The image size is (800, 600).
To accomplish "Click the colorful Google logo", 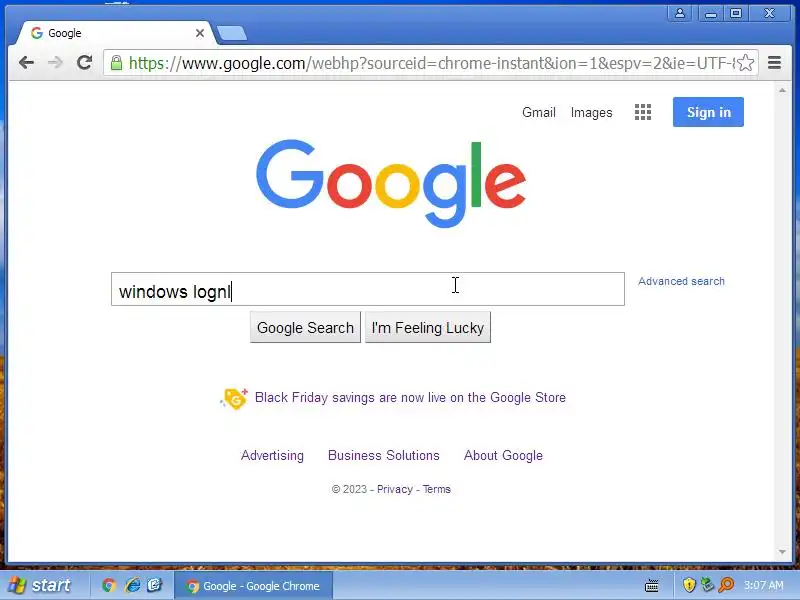I will tap(391, 183).
